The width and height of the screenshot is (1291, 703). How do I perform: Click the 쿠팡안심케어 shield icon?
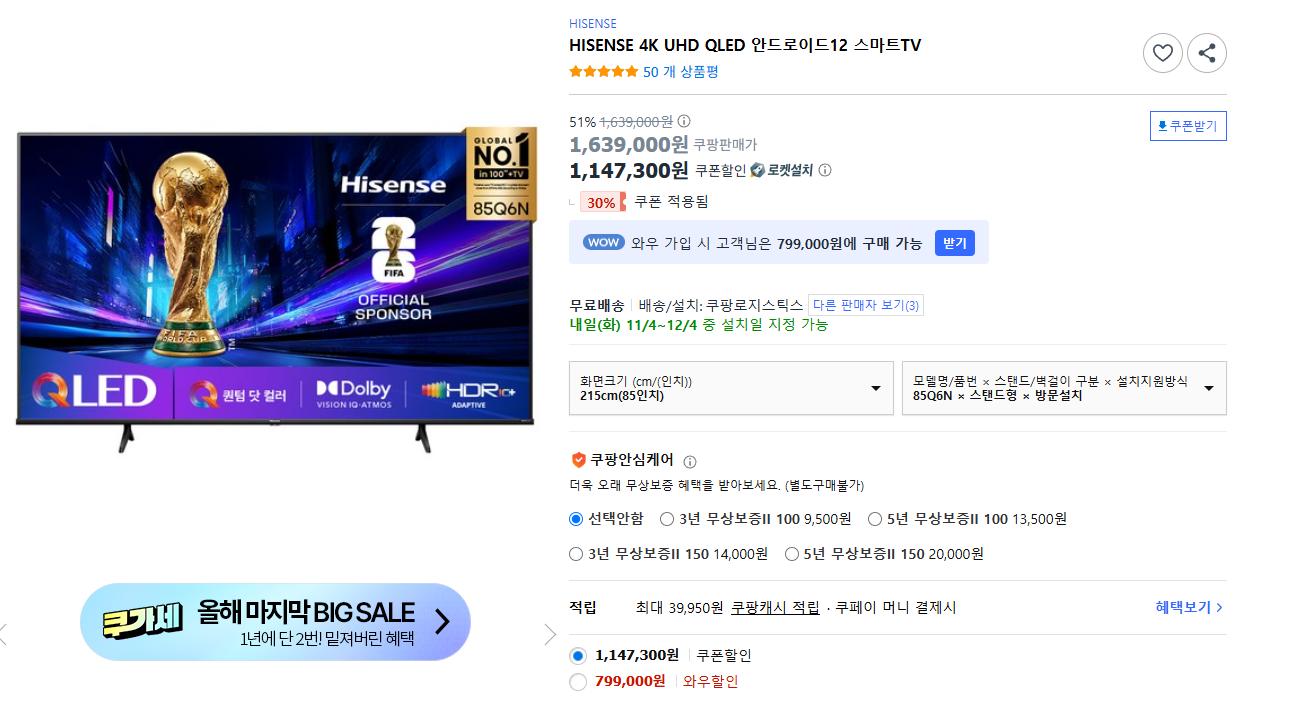tap(578, 460)
